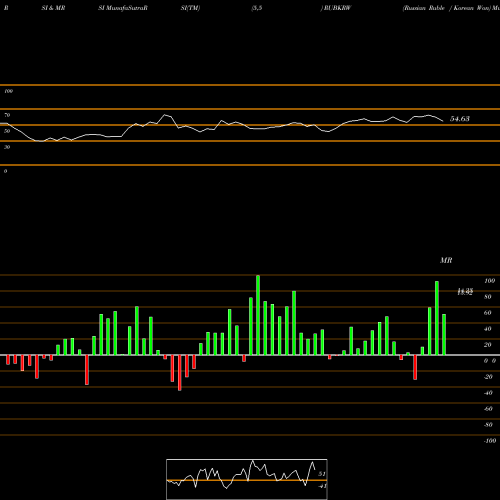Click the RSI axis label 30
Screen dimensions: 500x500
tap(7, 147)
